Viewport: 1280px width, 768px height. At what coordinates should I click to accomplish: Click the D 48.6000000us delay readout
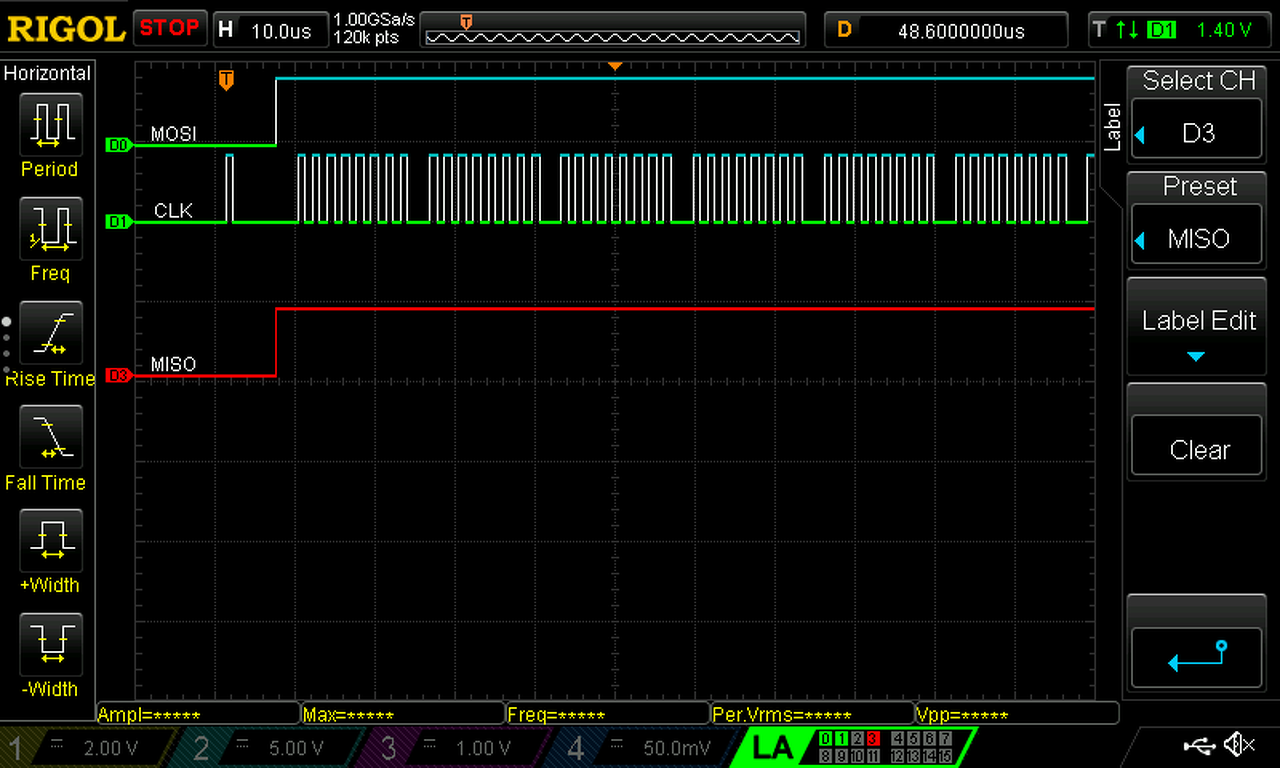944,30
